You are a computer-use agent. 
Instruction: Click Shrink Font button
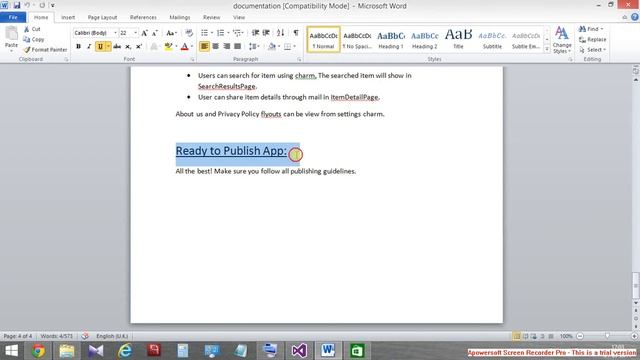[x=155, y=33]
